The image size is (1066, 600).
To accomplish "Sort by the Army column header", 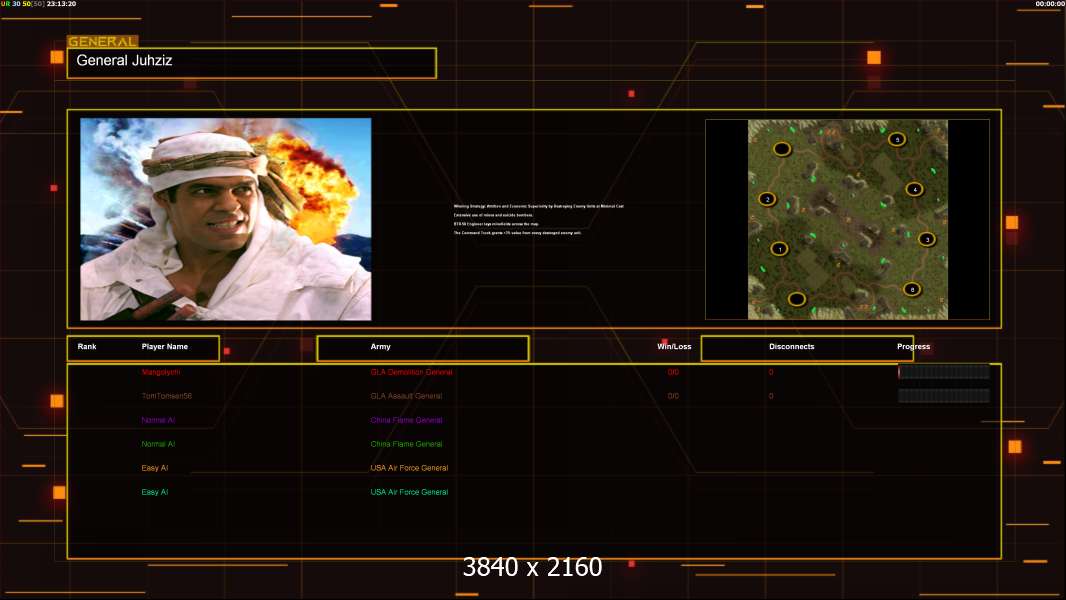I will [381, 347].
